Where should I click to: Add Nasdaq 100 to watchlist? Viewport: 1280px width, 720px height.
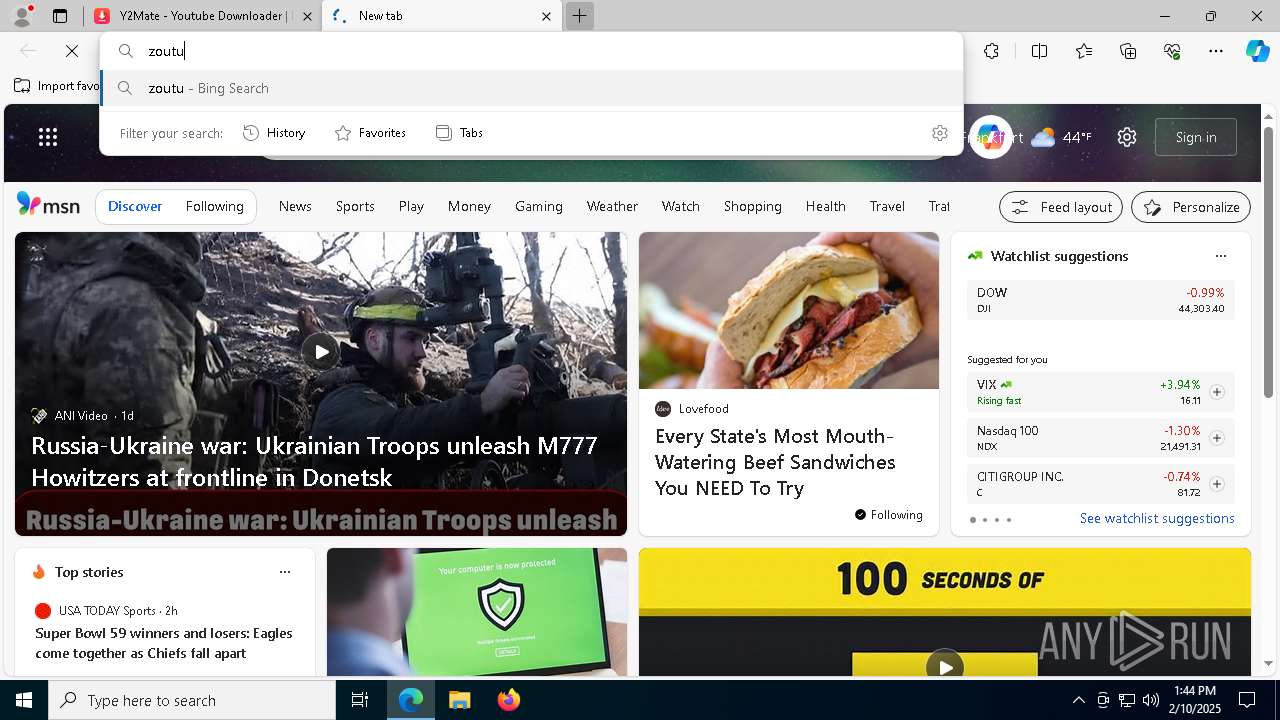(1216, 438)
